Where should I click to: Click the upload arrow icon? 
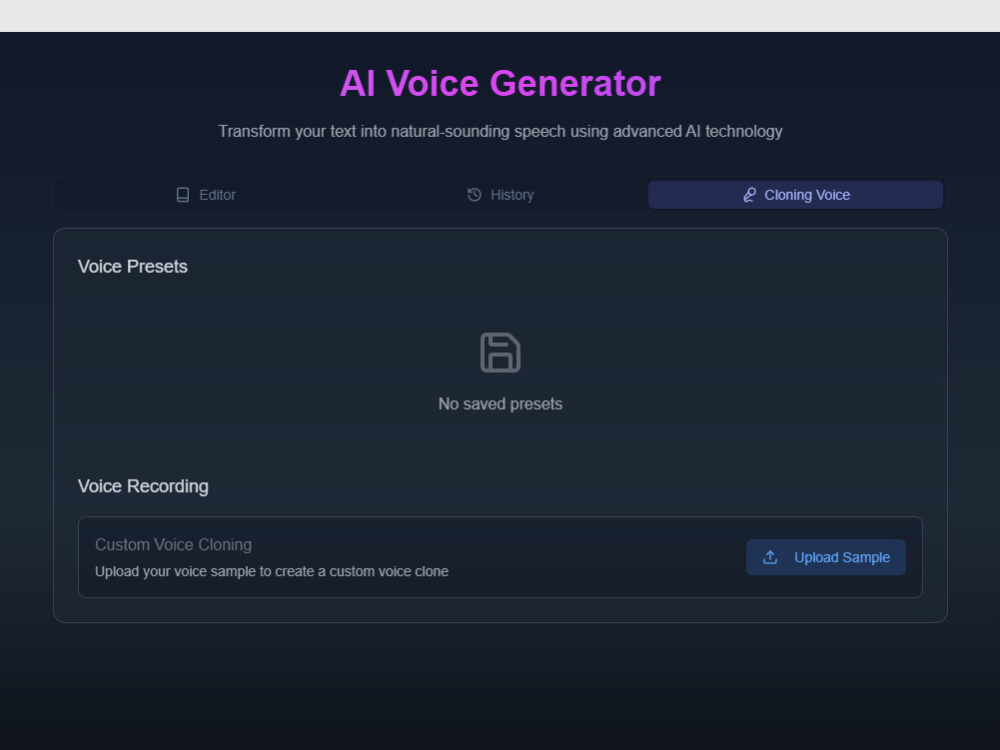pyautogui.click(x=770, y=557)
